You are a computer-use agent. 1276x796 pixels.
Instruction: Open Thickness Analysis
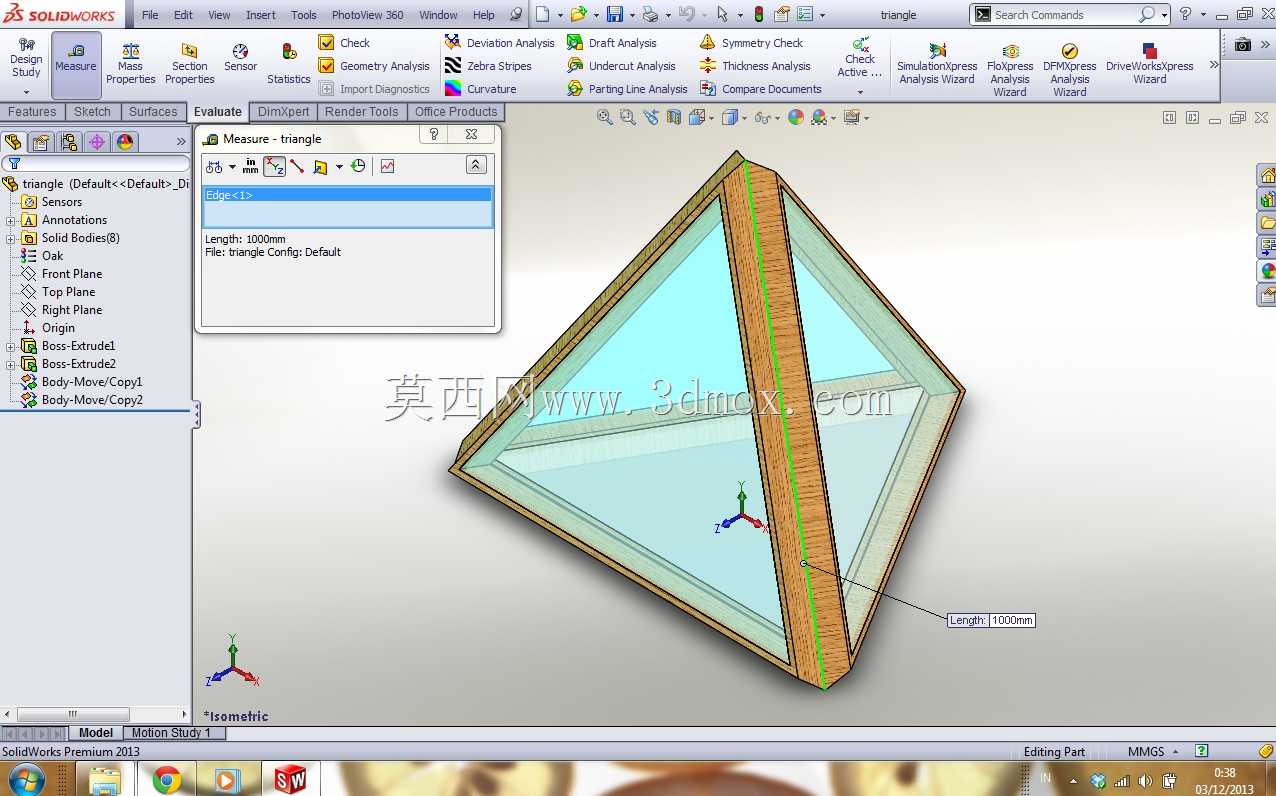pos(755,66)
